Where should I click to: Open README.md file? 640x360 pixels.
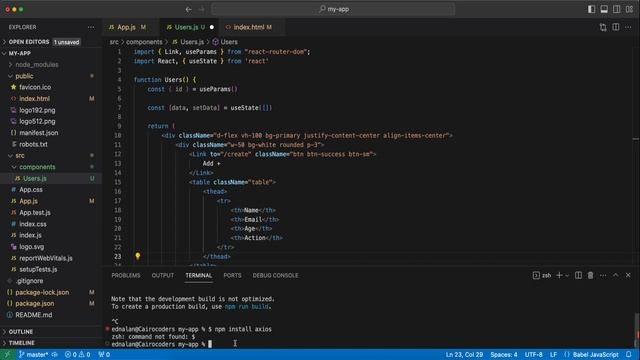pyautogui.click(x=33, y=315)
